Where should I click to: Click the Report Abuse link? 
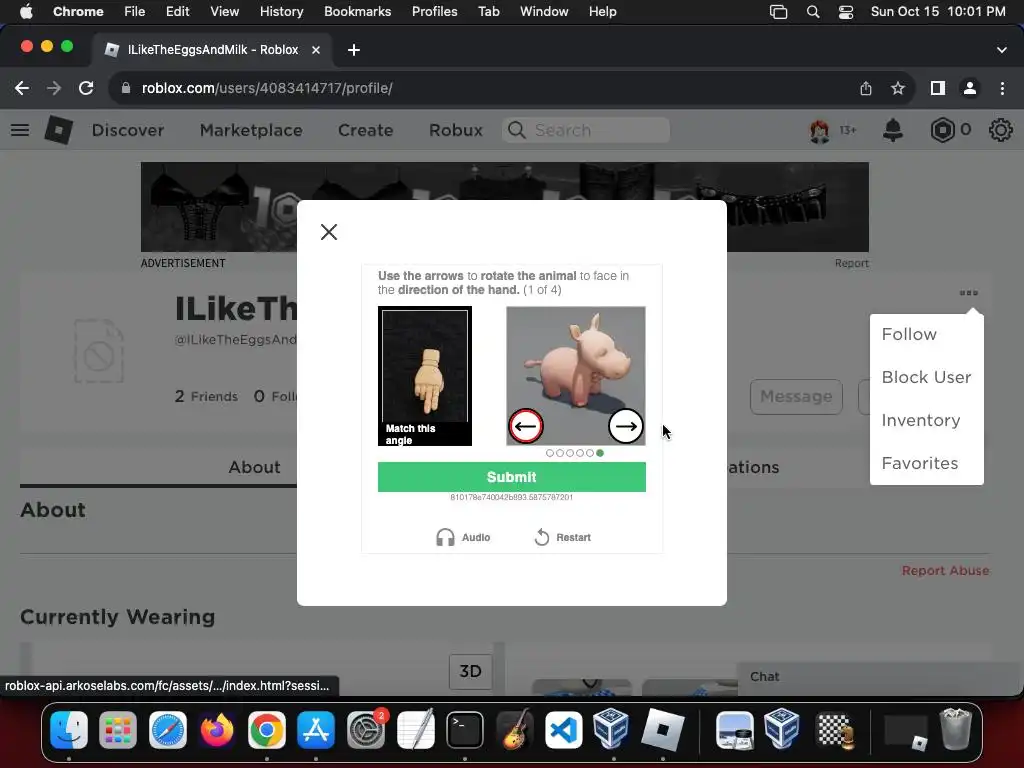point(945,570)
